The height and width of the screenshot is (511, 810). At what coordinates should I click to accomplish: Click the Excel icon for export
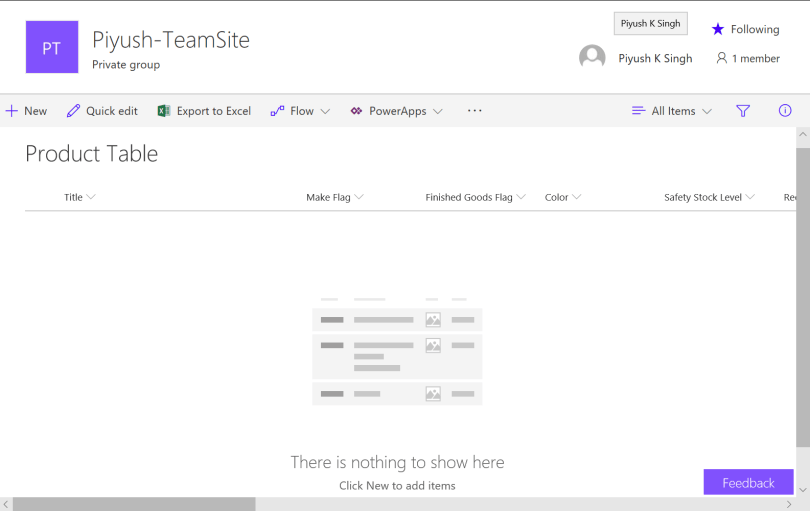(x=164, y=111)
